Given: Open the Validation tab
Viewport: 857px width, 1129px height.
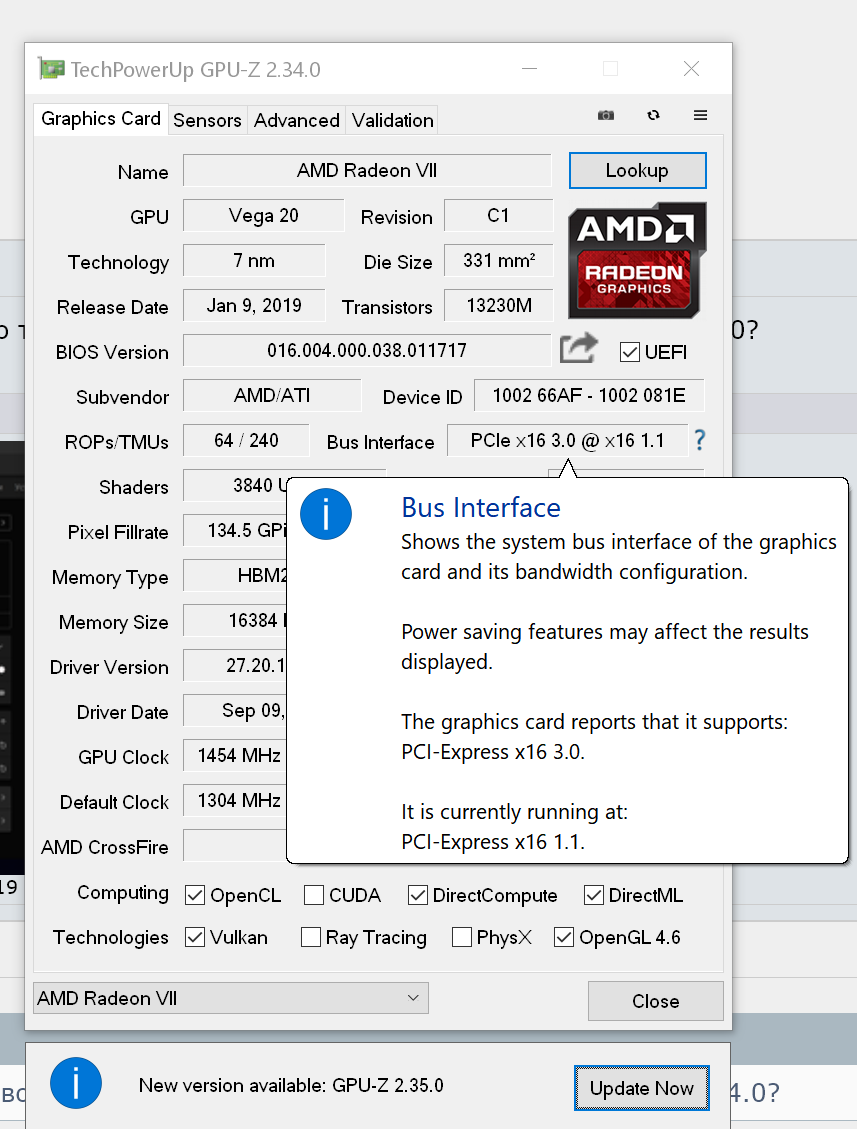Looking at the screenshot, I should point(392,120).
